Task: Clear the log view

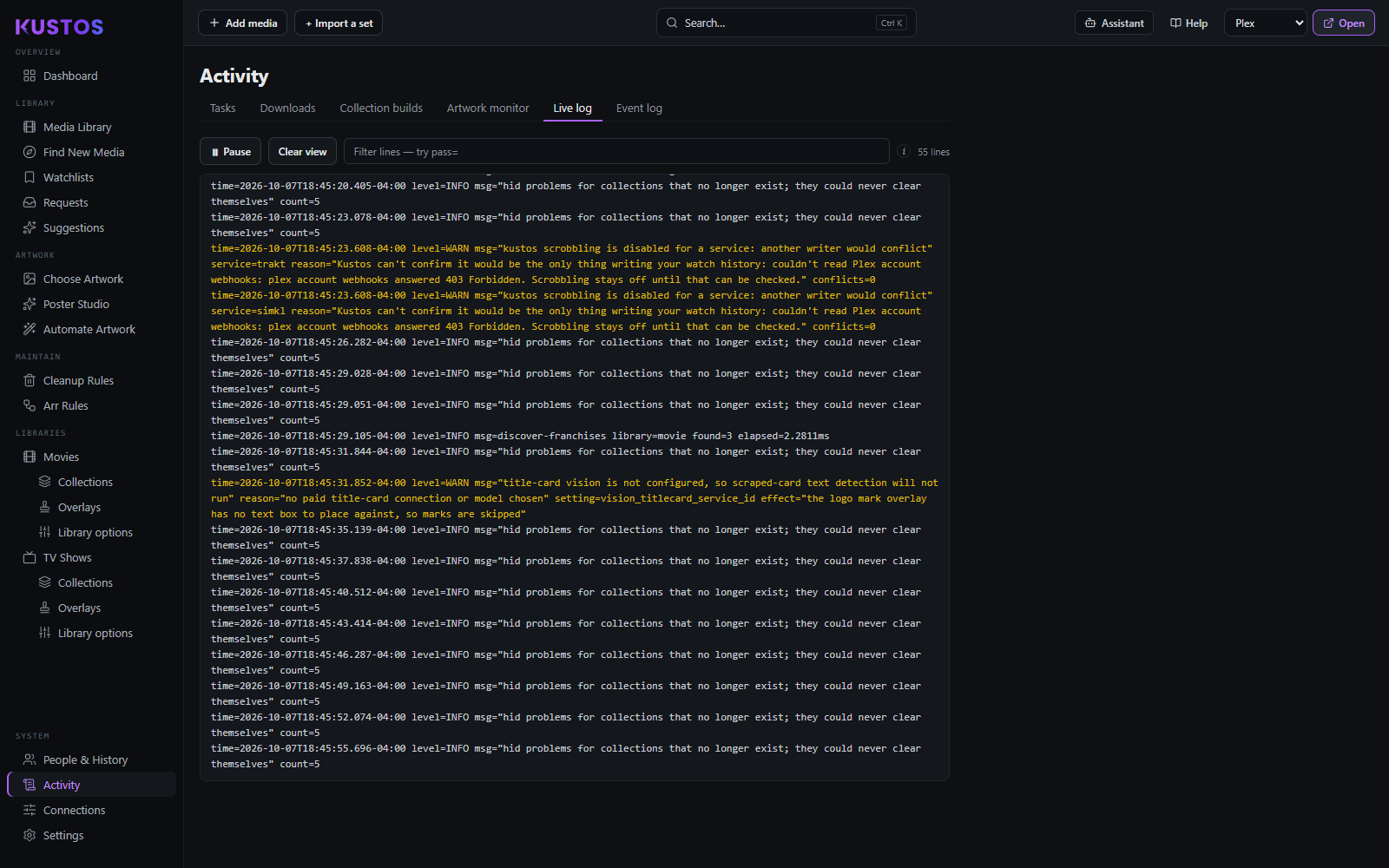Action: (302, 151)
